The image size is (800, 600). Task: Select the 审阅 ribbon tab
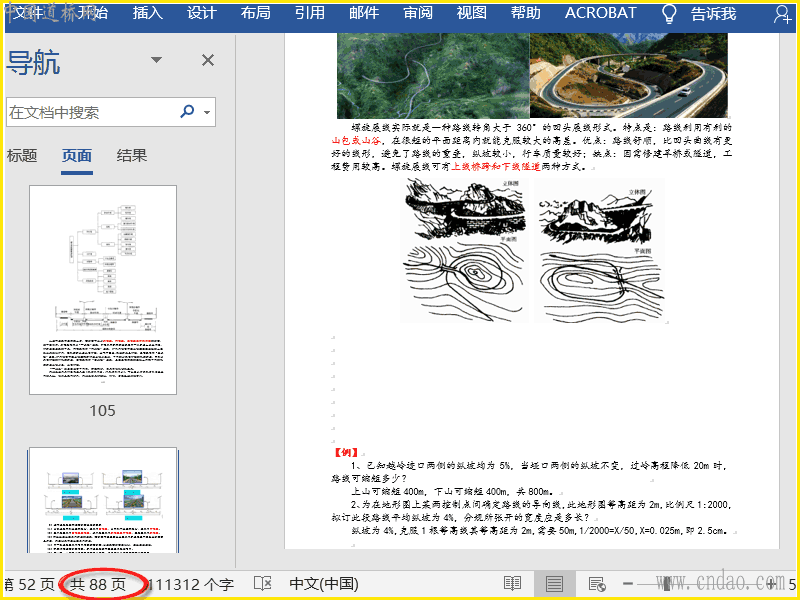click(418, 13)
